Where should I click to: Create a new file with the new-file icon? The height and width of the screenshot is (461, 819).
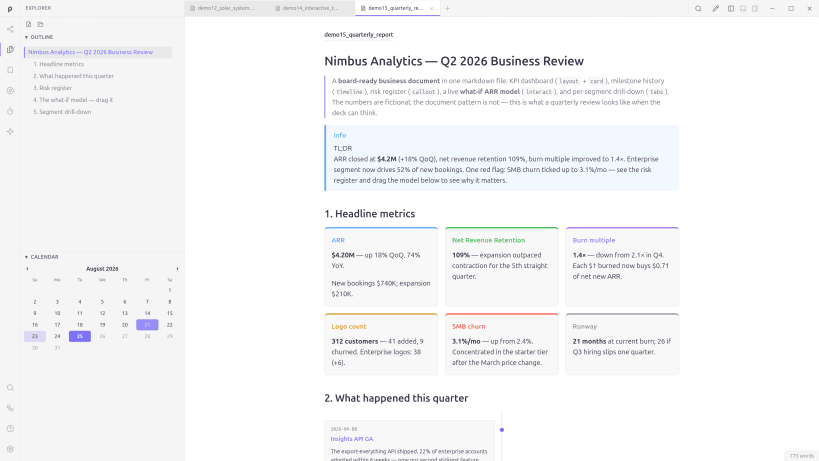click(x=29, y=24)
